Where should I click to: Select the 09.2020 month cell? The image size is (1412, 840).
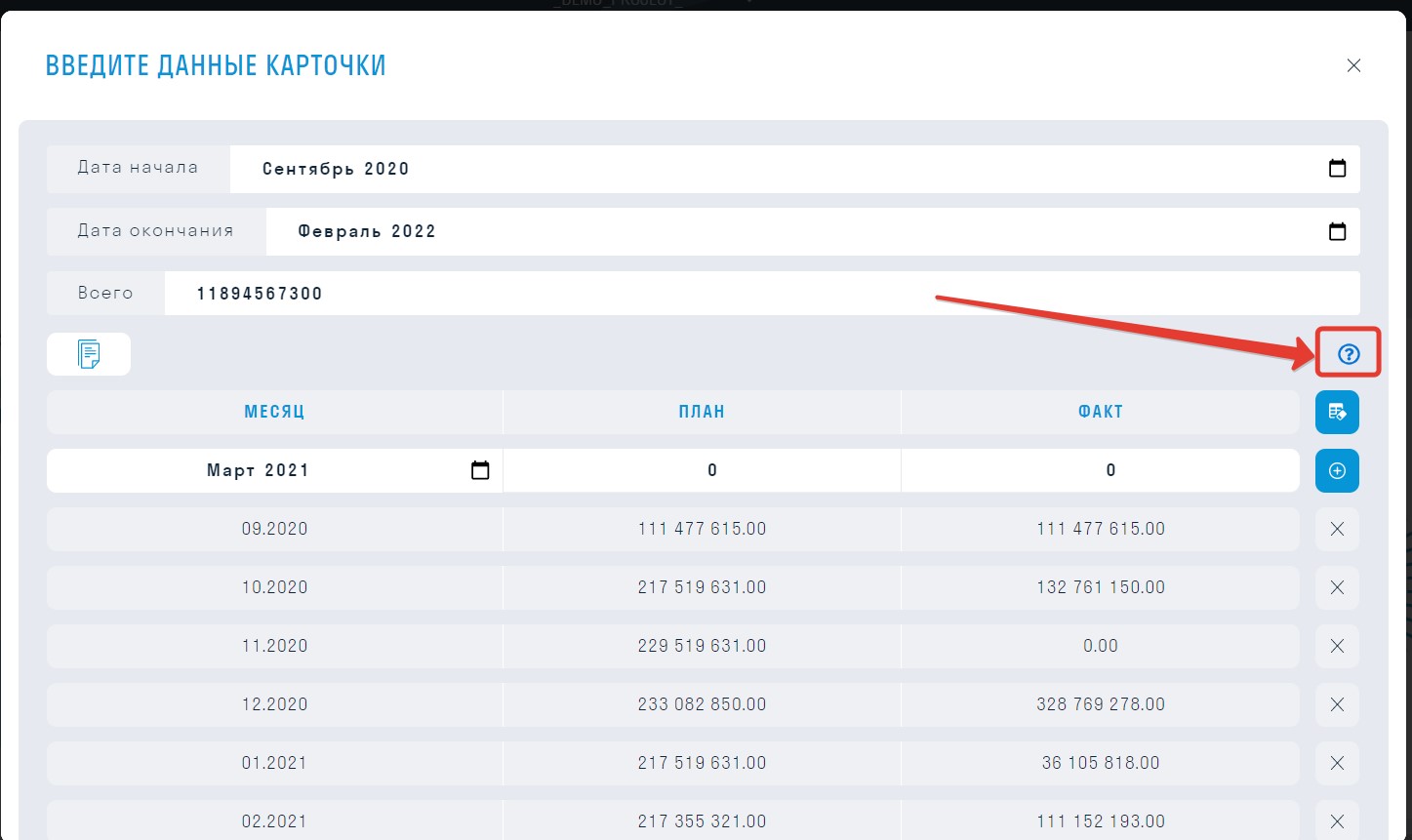pyautogui.click(x=274, y=529)
